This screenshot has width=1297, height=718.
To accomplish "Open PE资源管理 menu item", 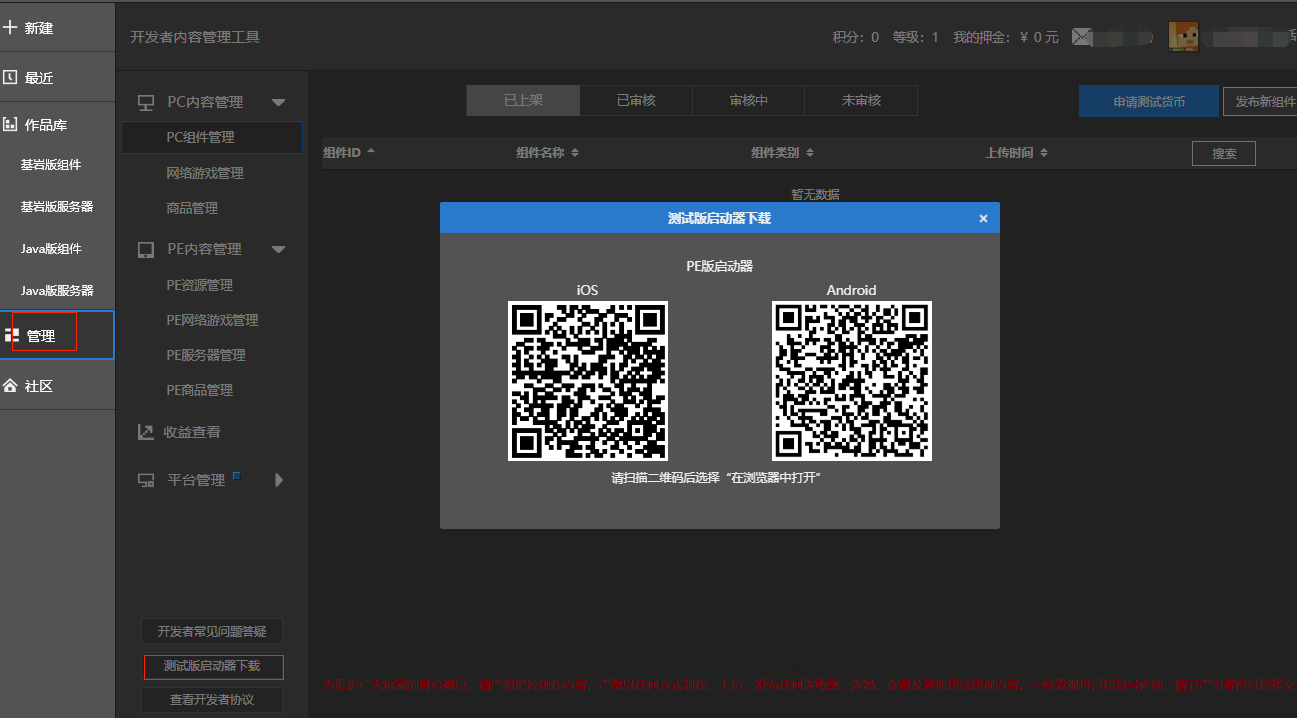I will coord(200,285).
